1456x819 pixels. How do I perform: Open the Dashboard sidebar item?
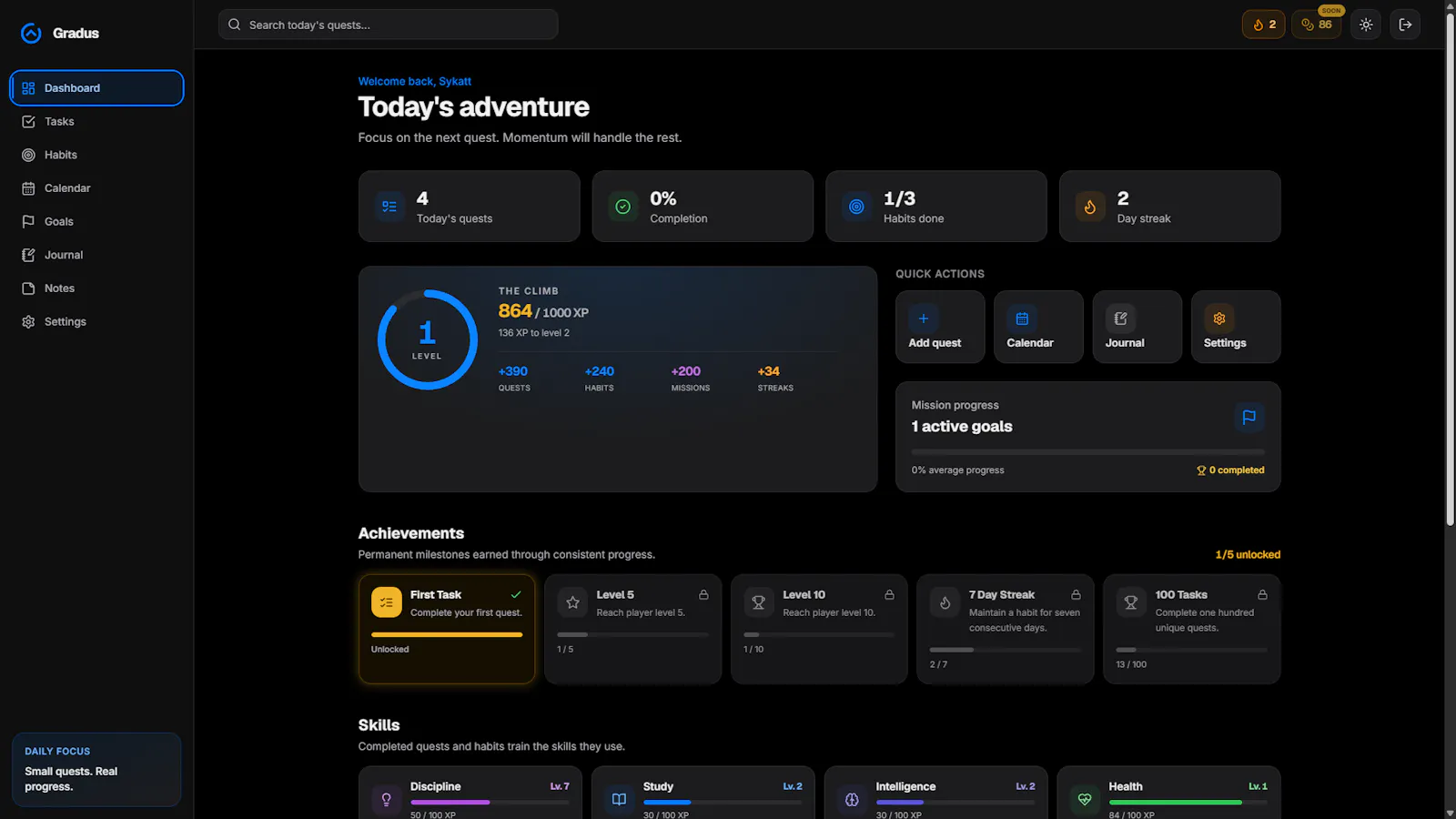96,88
